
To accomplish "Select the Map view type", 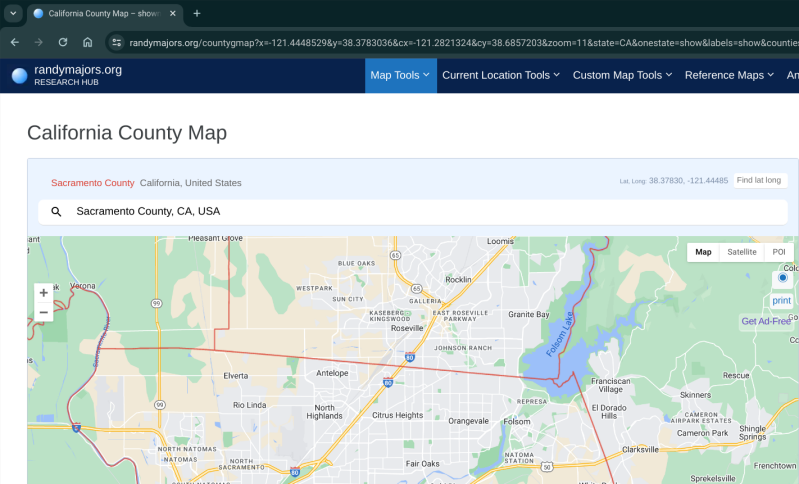I will click(703, 252).
